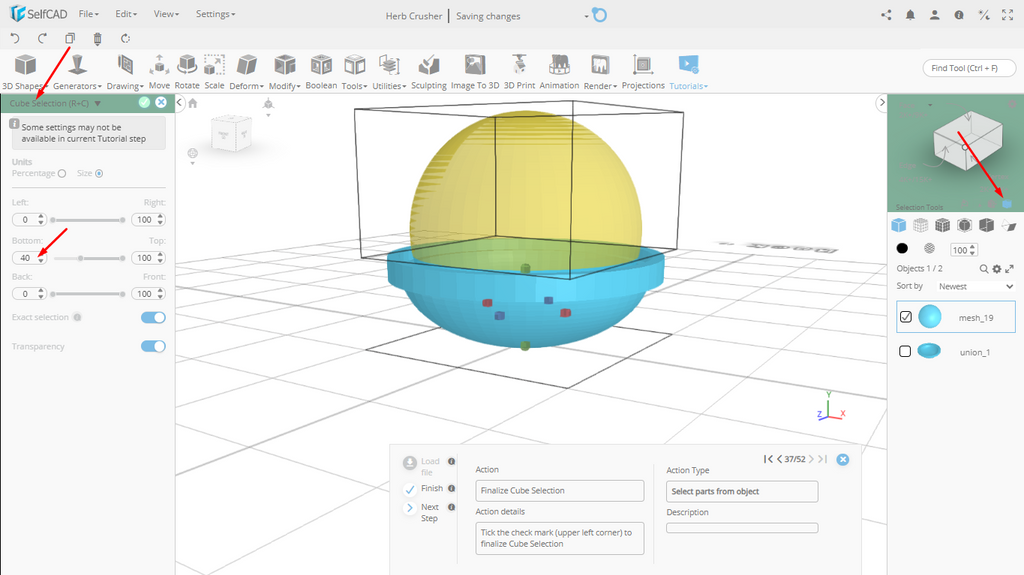Open the Tutorials menu

[x=688, y=72]
